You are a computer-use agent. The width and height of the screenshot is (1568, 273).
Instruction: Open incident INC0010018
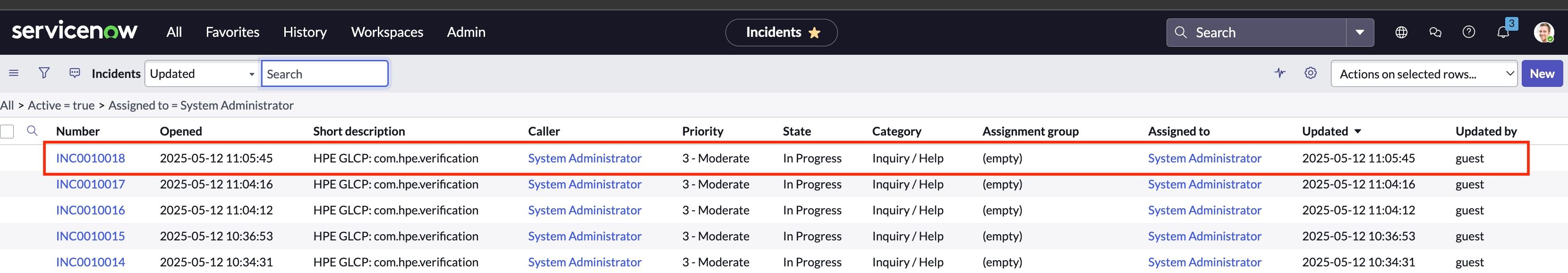90,158
